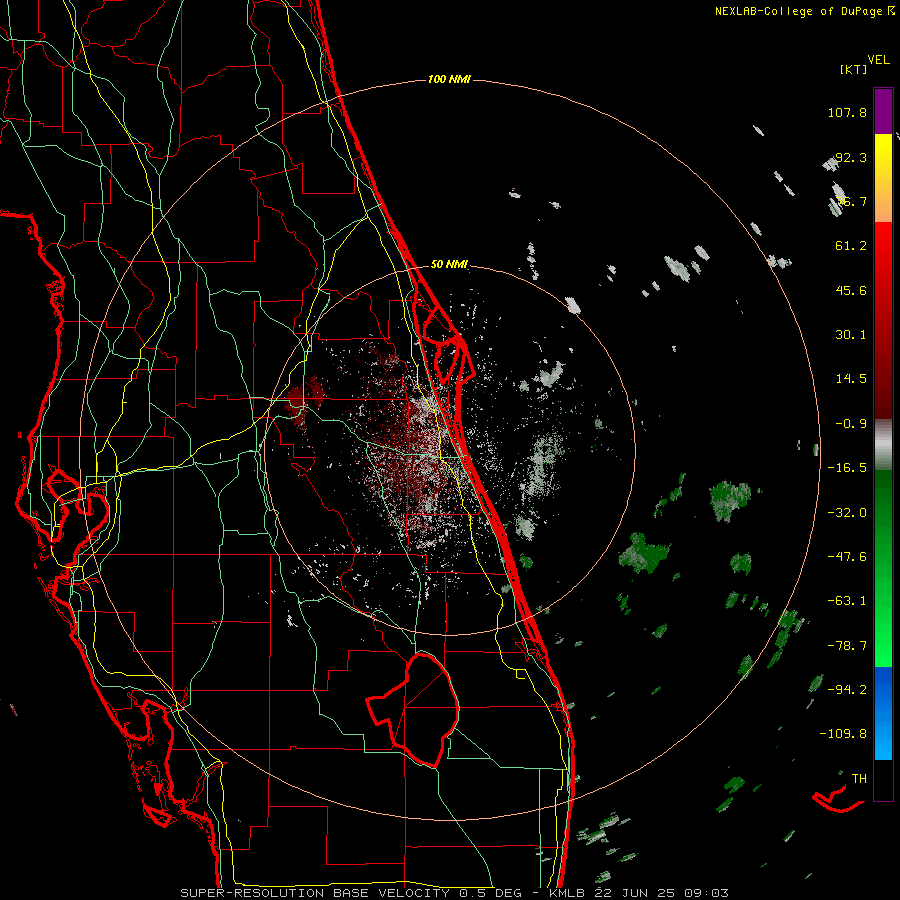The height and width of the screenshot is (900, 900).
Task: Select the 61.2 legend value
Action: click(851, 246)
